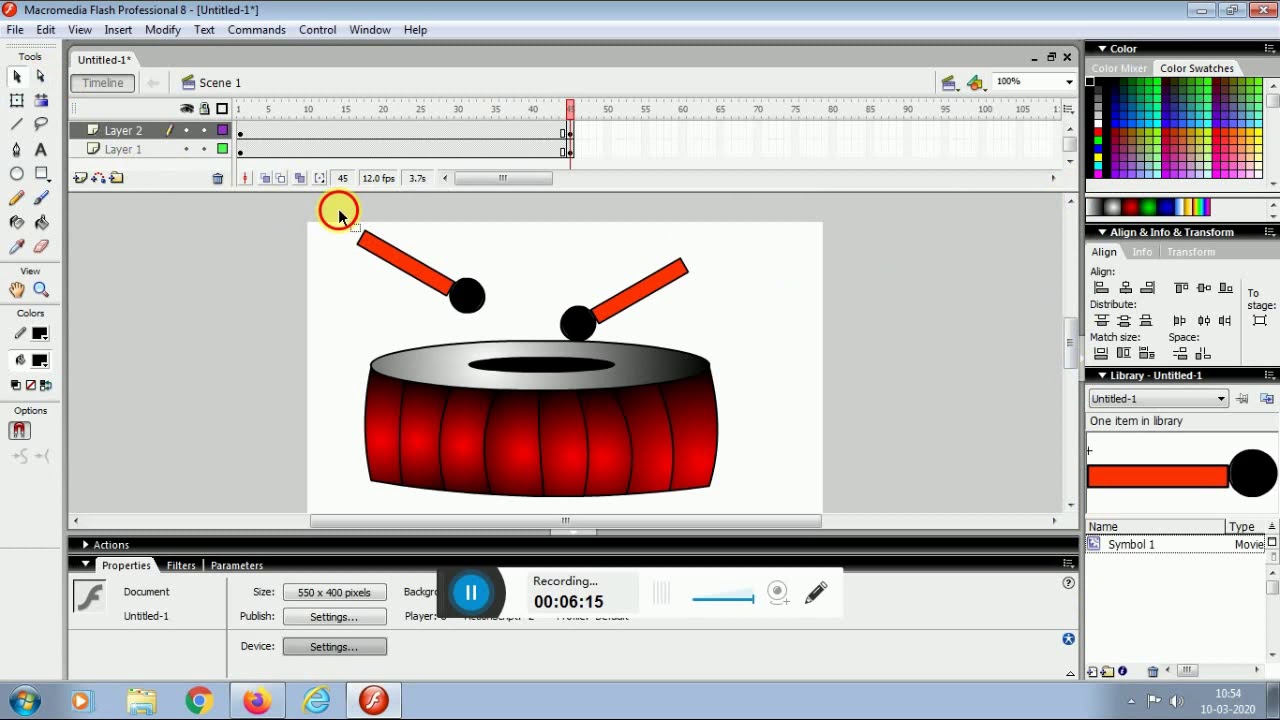Screen dimensions: 1280x720
Task: Open the zoom percentage dropdown
Action: point(1069,82)
